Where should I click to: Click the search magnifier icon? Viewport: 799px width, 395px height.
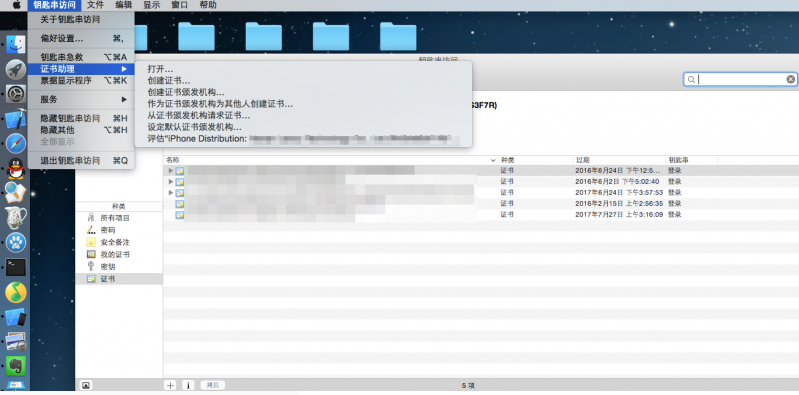click(691, 80)
